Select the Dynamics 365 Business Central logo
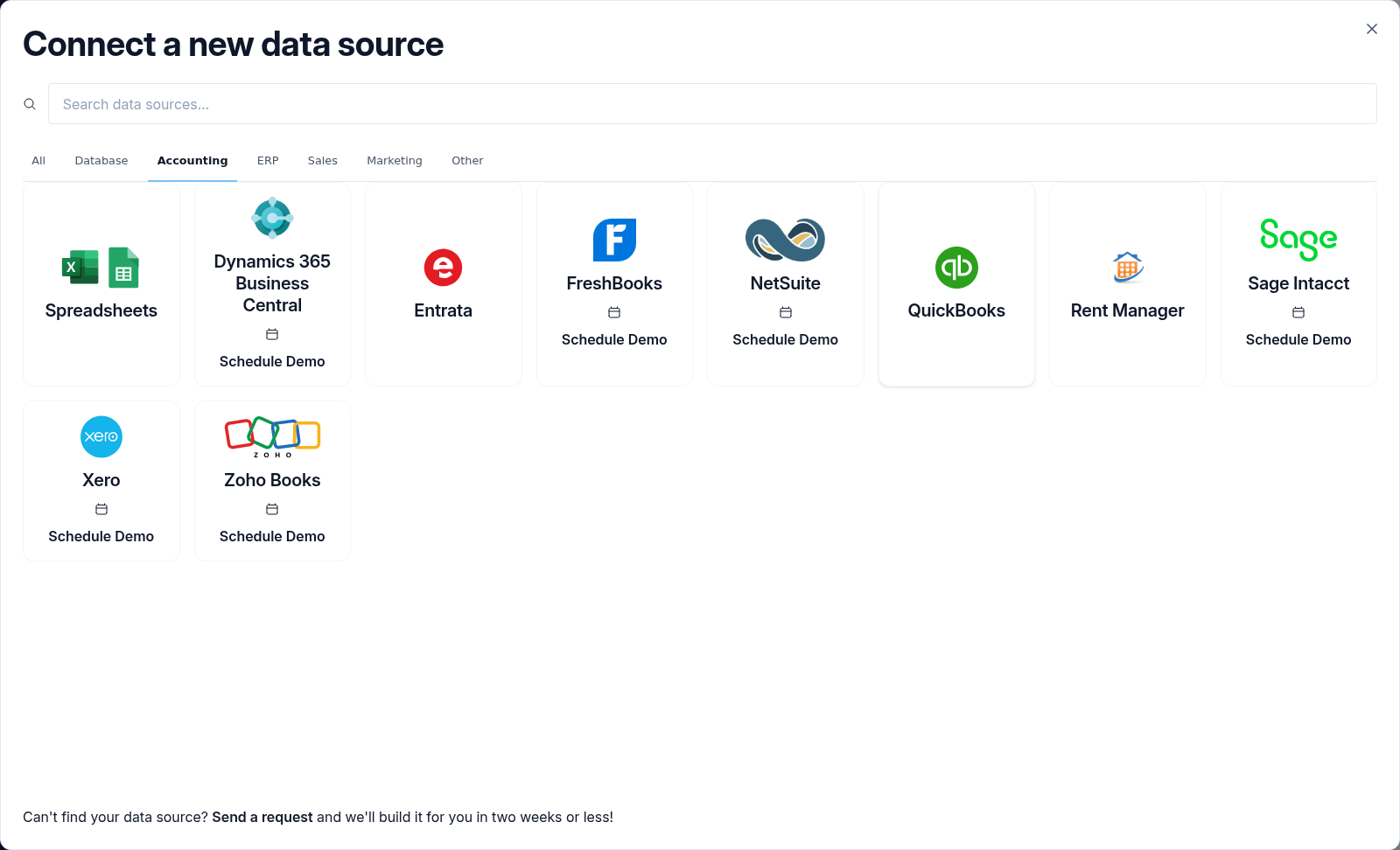The width and height of the screenshot is (1400, 850). [272, 218]
